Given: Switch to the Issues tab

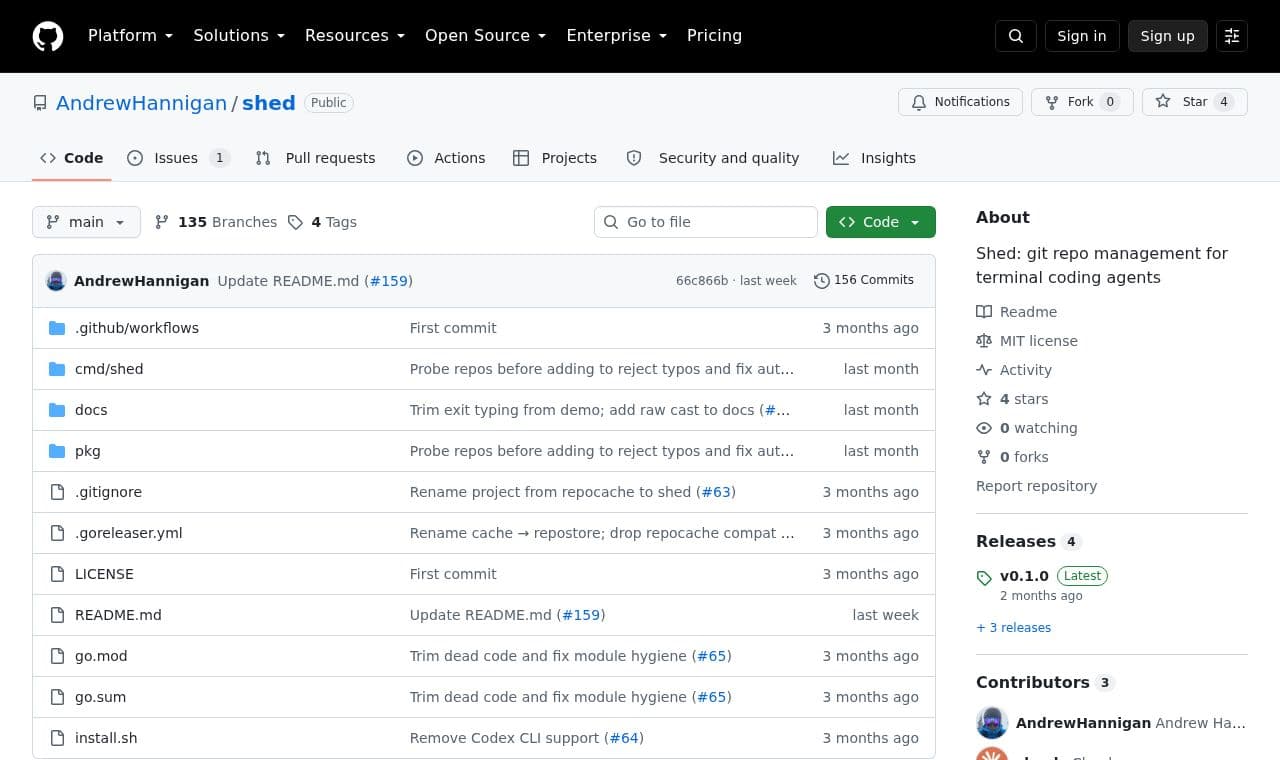Looking at the screenshot, I should coord(178,158).
